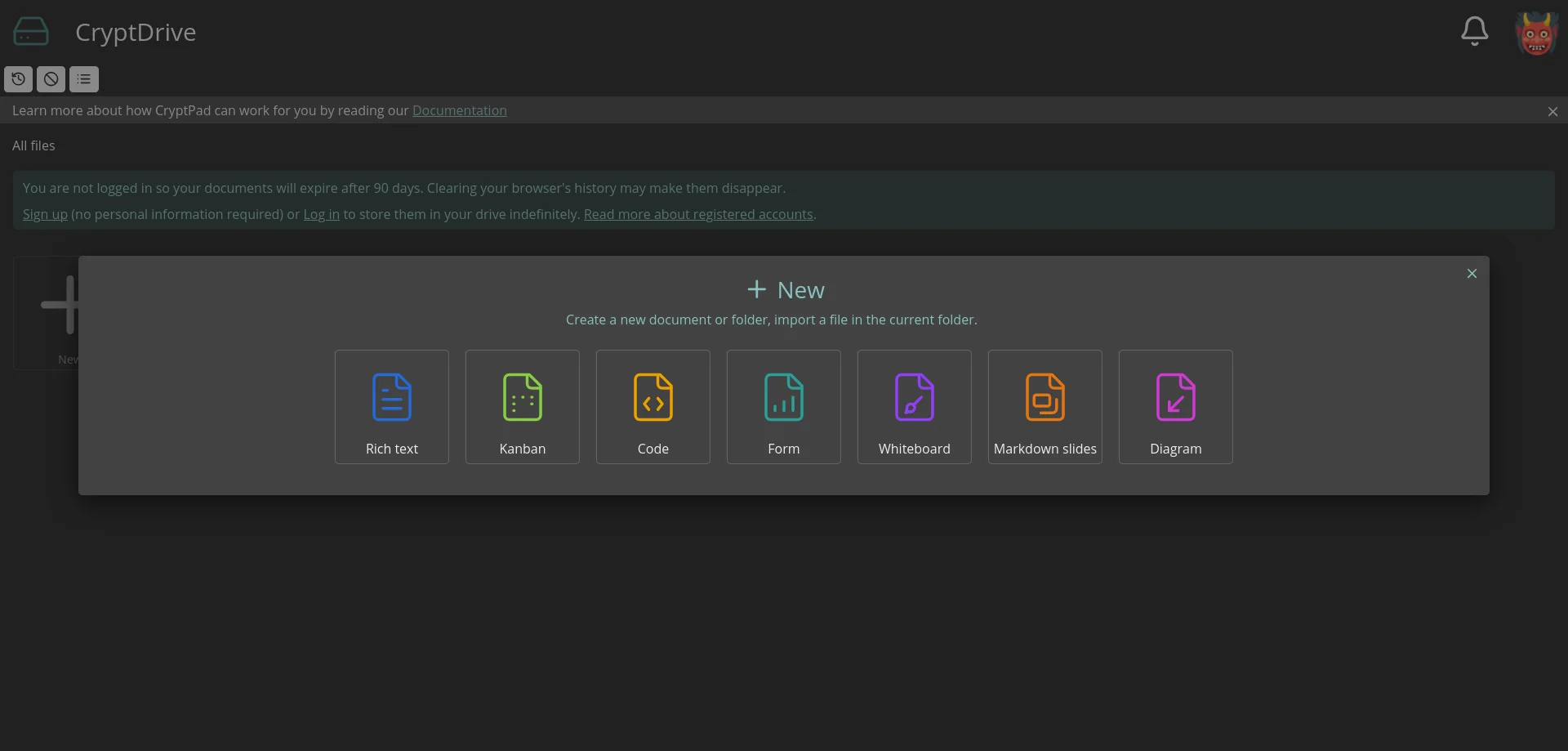The image size is (1568, 751).
Task: Switch to list view toolbar button
Action: [84, 79]
